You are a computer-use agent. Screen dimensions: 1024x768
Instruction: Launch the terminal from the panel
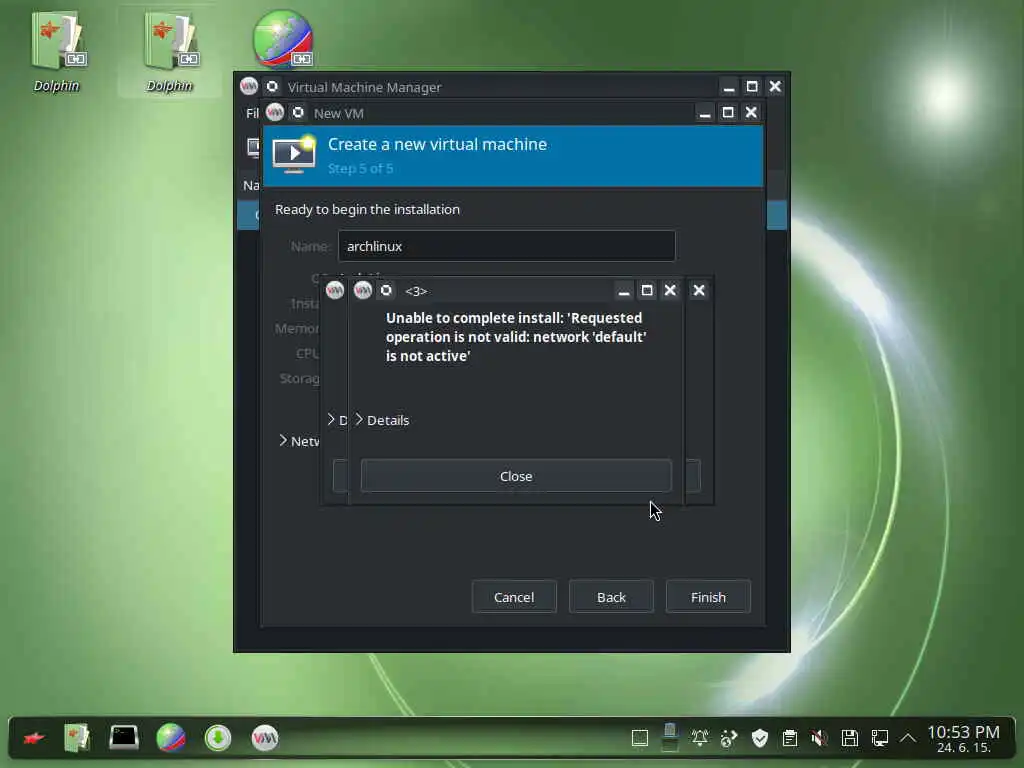coord(123,739)
